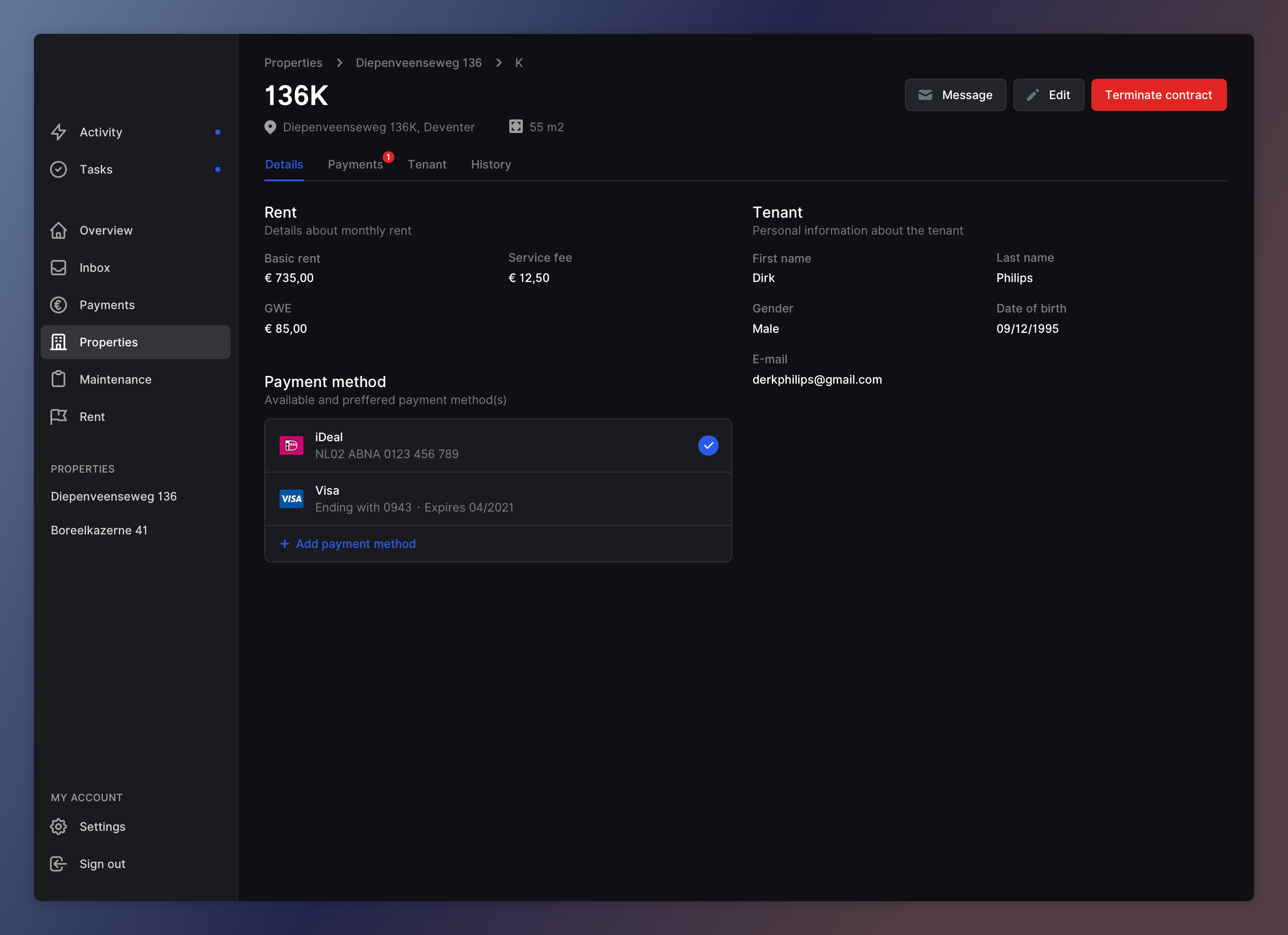Open Maintenance from the sidebar
Screen dimensions: 1288x935
click(136, 379)
